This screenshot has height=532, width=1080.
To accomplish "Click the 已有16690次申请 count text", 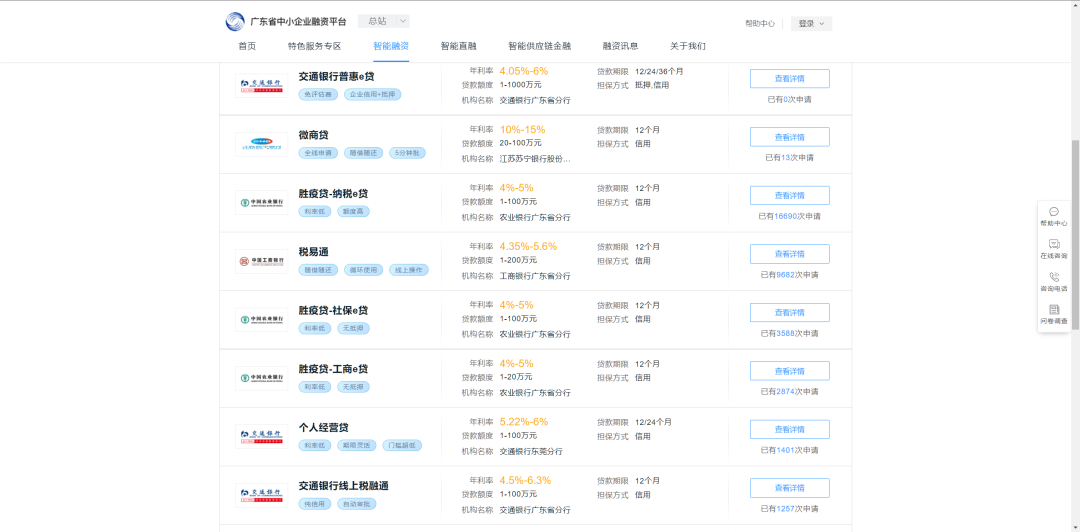I will [789, 216].
